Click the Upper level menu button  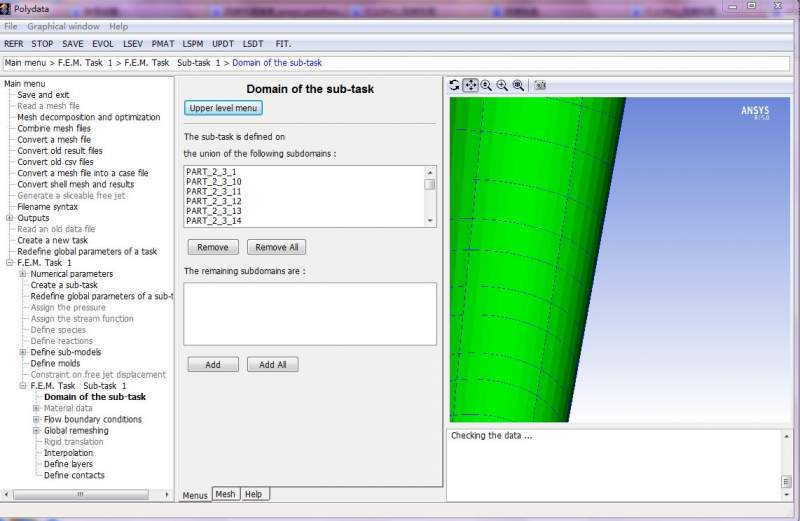223,108
